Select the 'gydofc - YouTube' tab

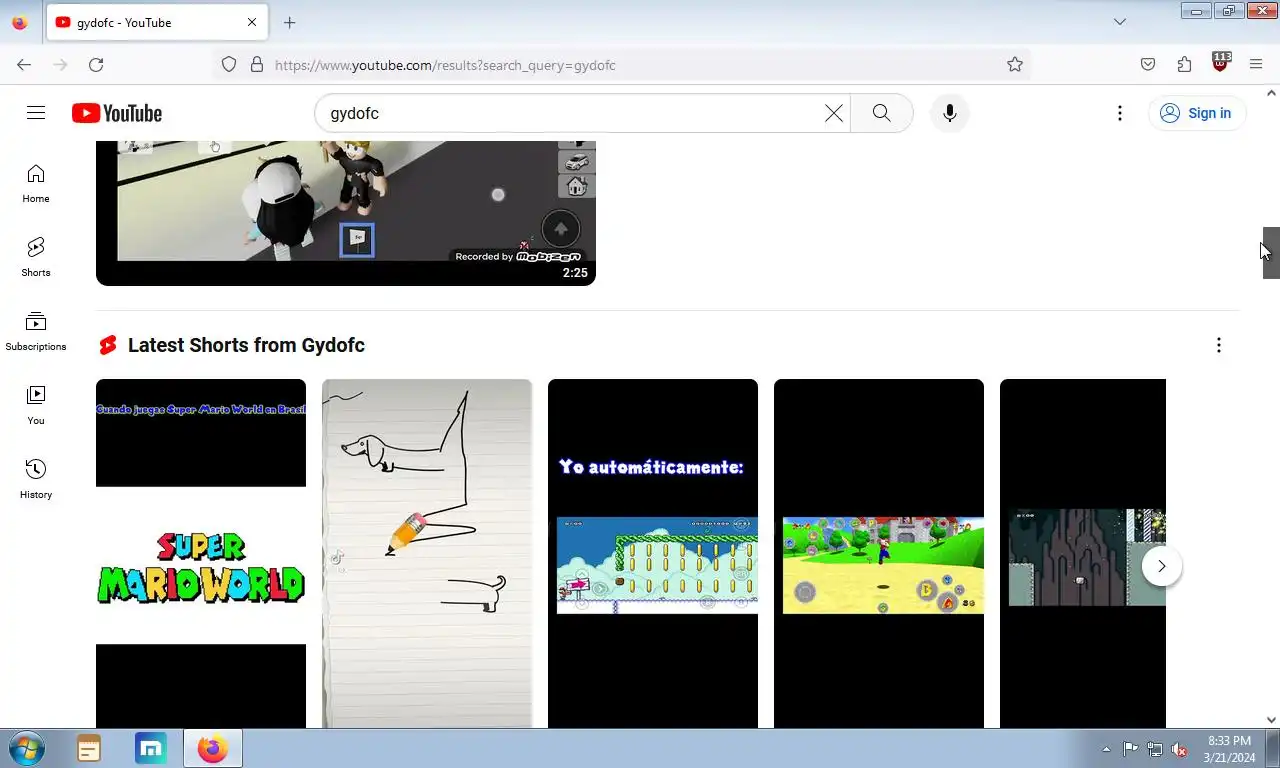coord(157,22)
